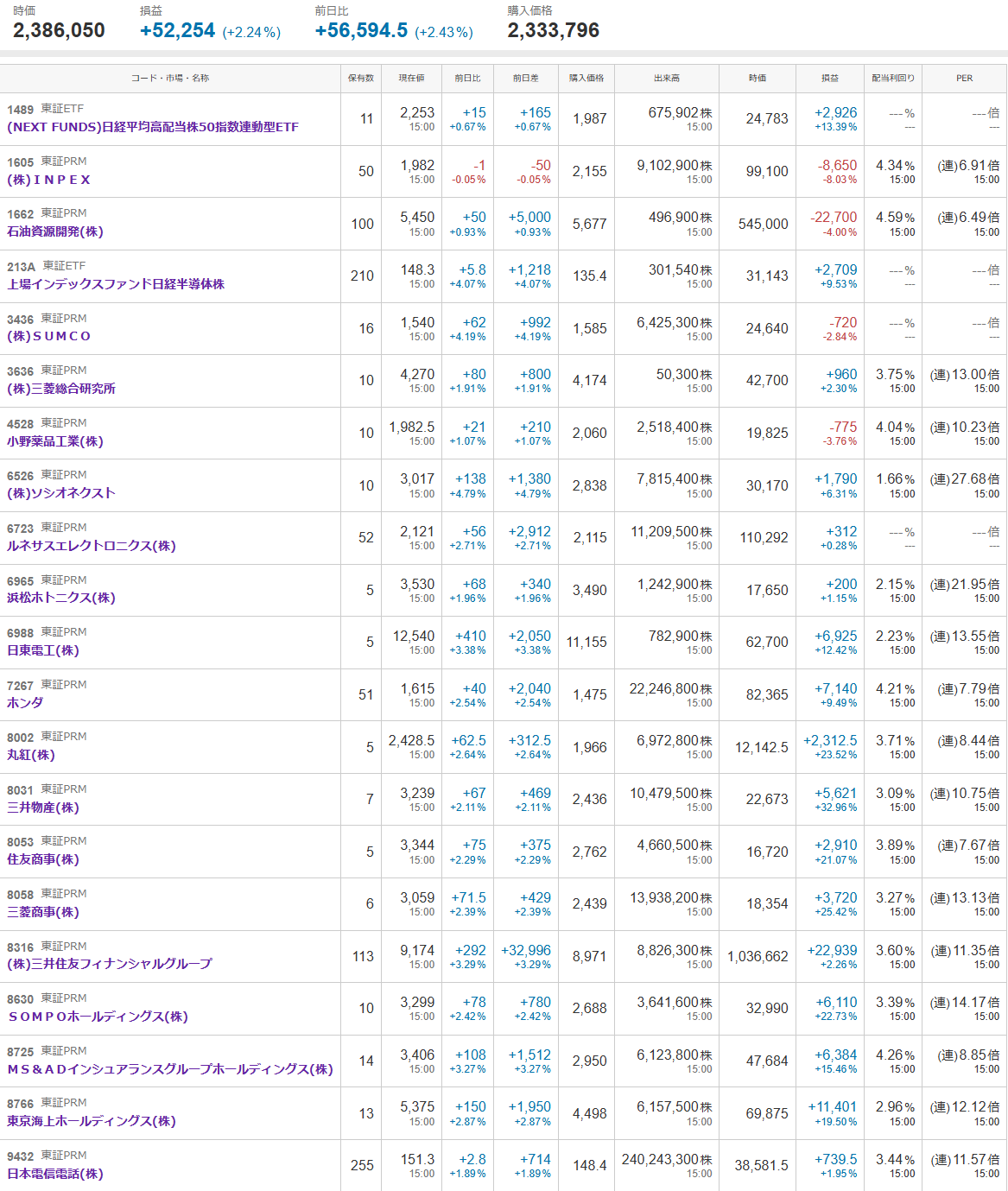Select 1489 ETF profit value +2,926
1008x1191 pixels.
836,112
